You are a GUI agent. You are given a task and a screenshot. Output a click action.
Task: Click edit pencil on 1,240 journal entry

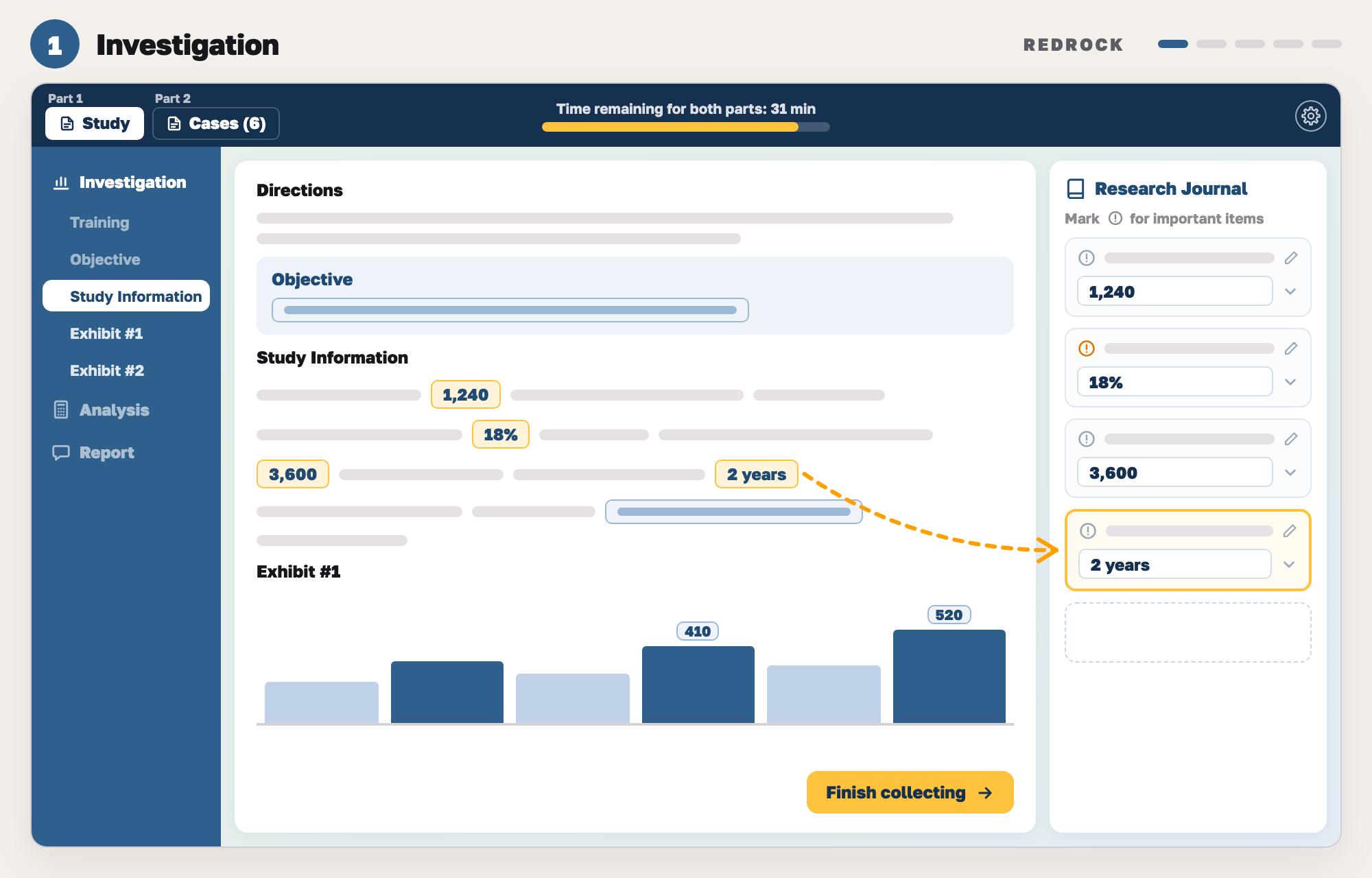click(x=1291, y=258)
